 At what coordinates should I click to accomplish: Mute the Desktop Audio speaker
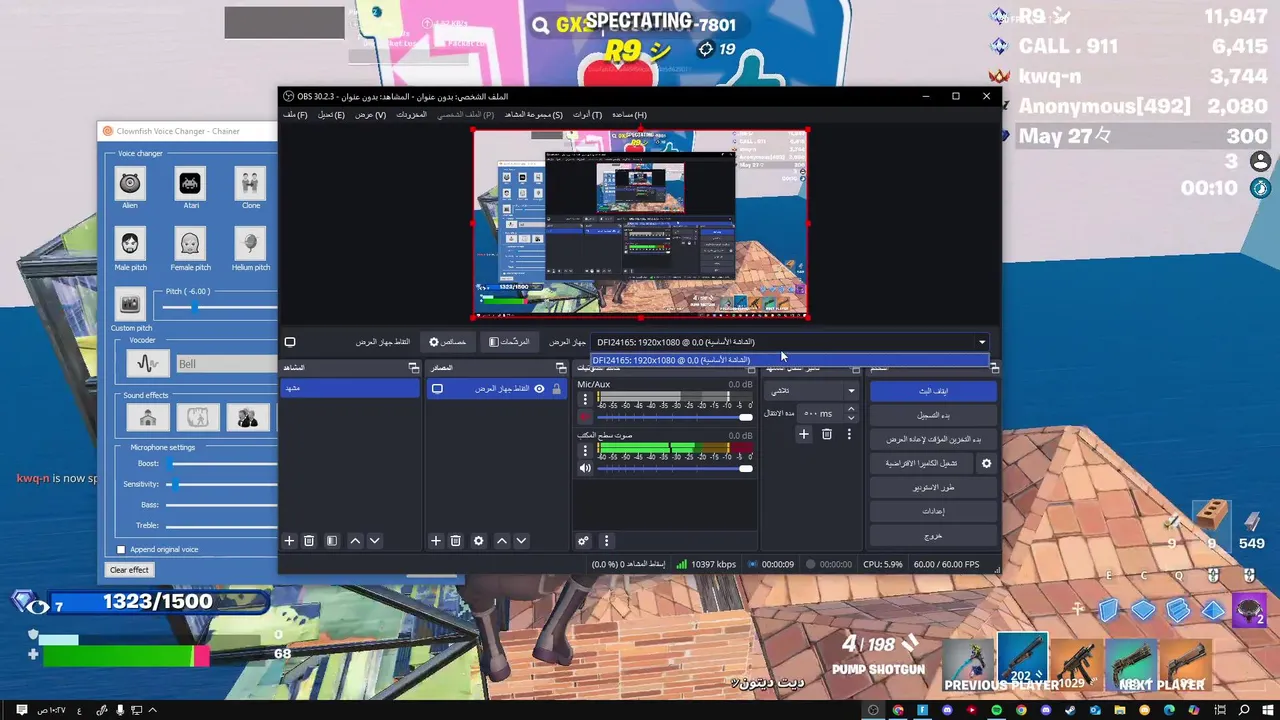[585, 468]
